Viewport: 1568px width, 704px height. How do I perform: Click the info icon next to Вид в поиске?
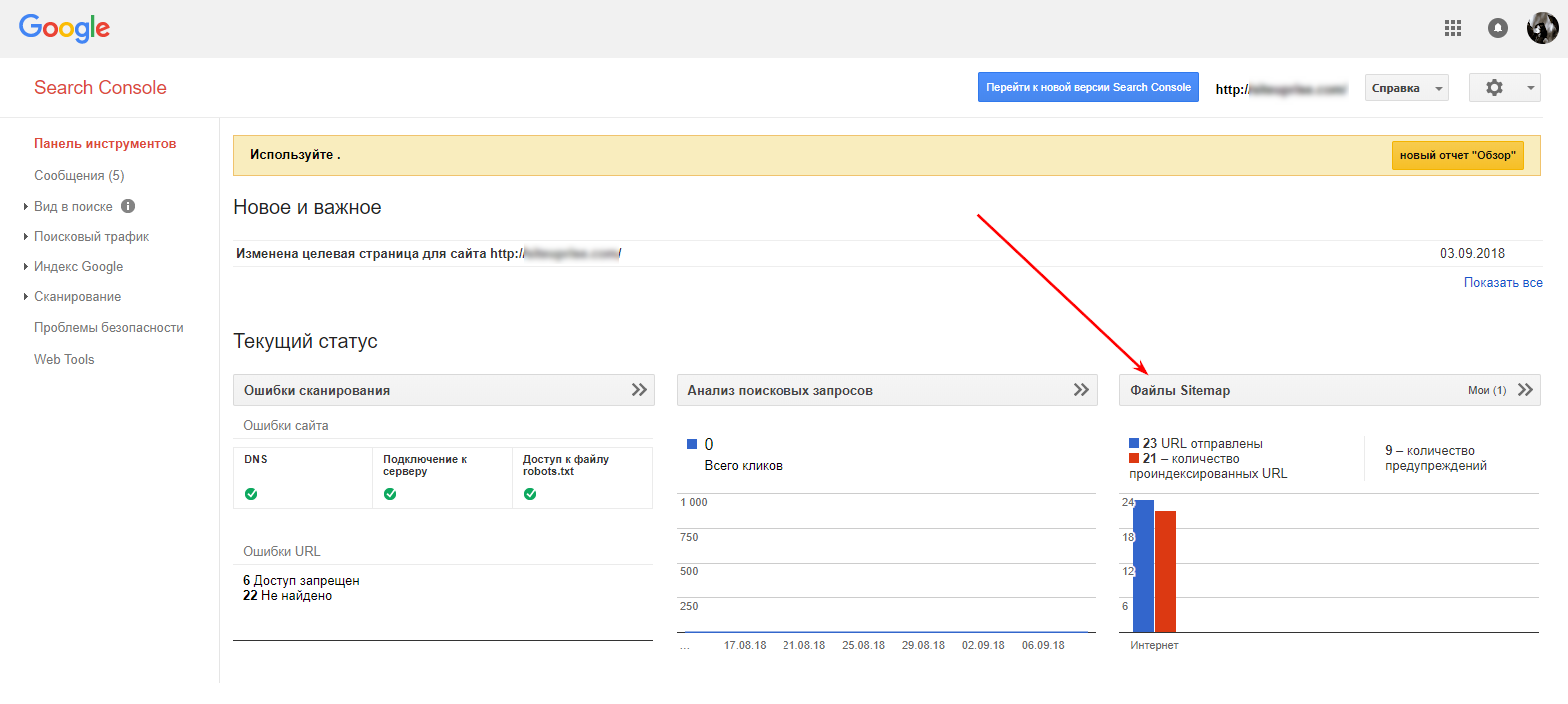pos(128,206)
